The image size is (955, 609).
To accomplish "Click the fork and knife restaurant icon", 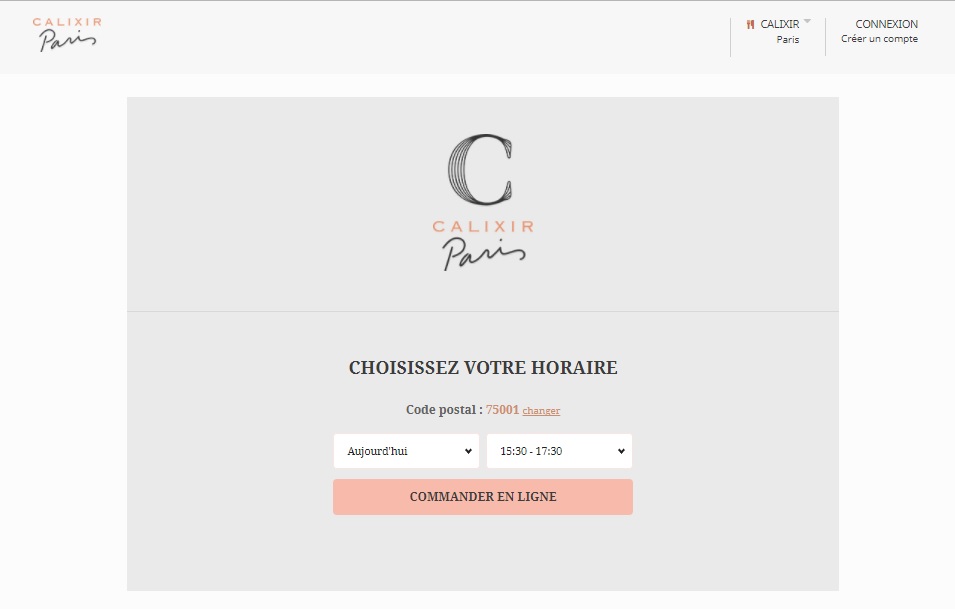I will point(750,24).
